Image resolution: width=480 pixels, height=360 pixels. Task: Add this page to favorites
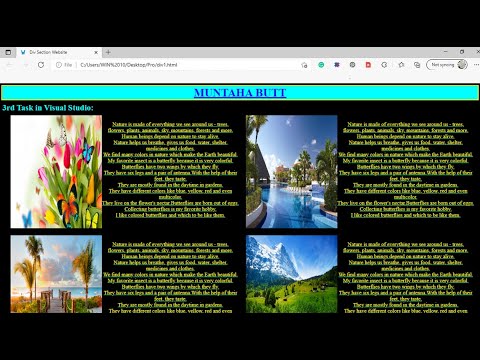[304, 65]
